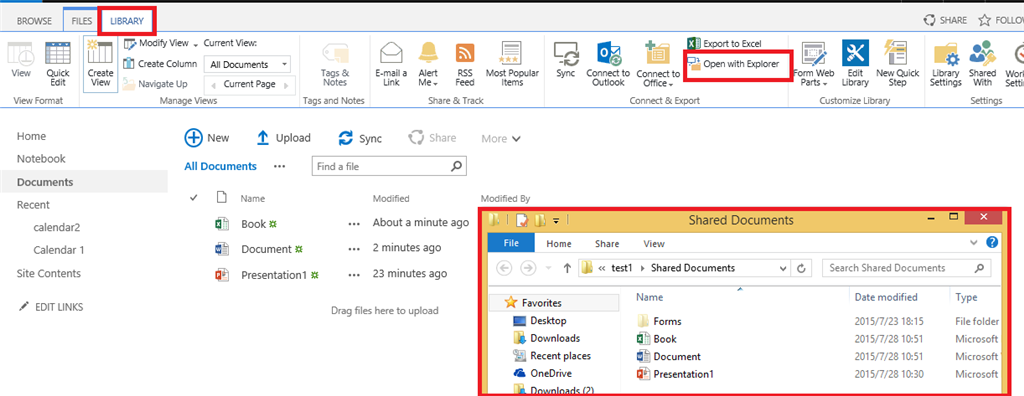This screenshot has height=396, width=1024.
Task: Expand the Explorer address bar history dropdown
Action: click(x=784, y=268)
